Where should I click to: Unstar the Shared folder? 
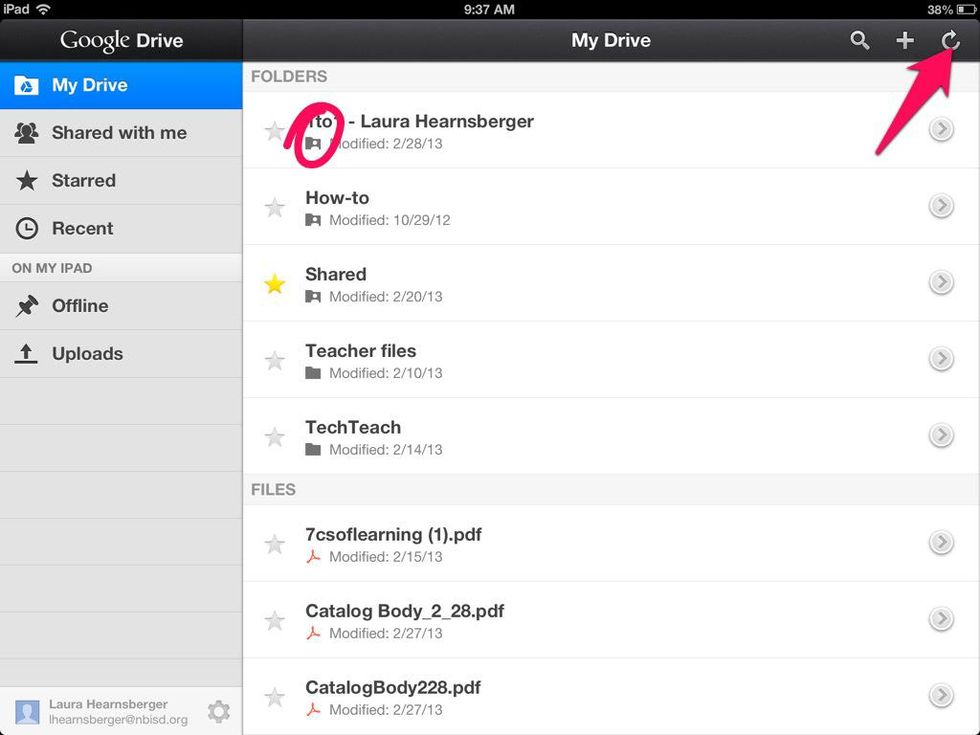(x=274, y=284)
